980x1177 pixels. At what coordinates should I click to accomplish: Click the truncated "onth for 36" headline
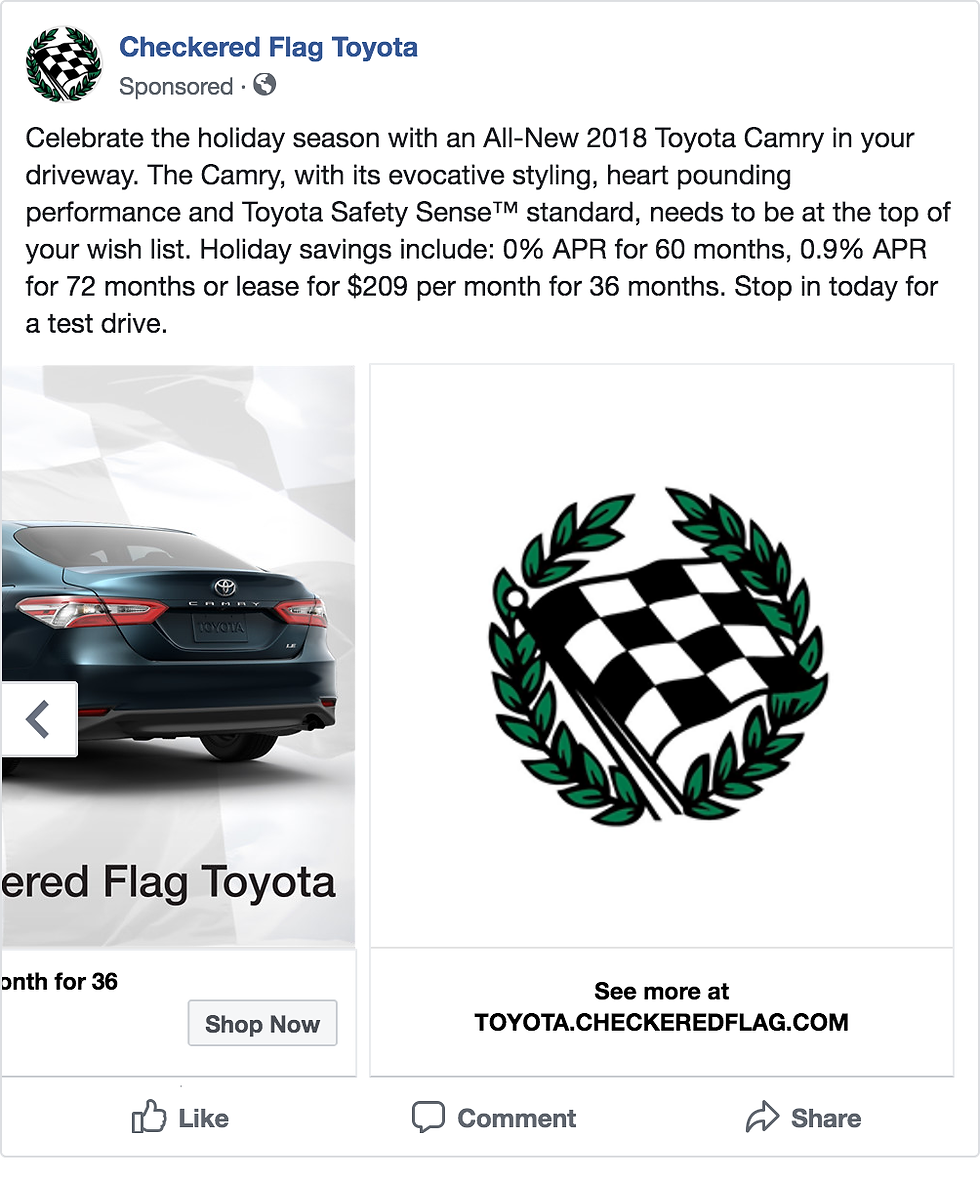pos(60,982)
